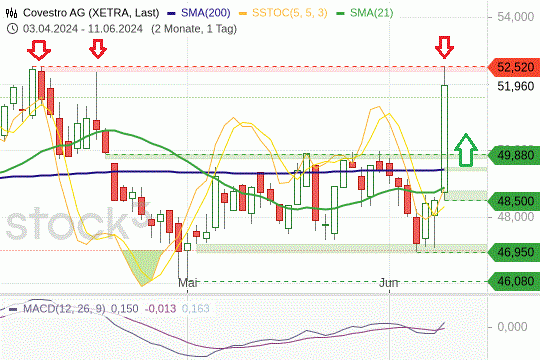
Task: Click the tall green candlestick of the last day
Action: point(445,138)
